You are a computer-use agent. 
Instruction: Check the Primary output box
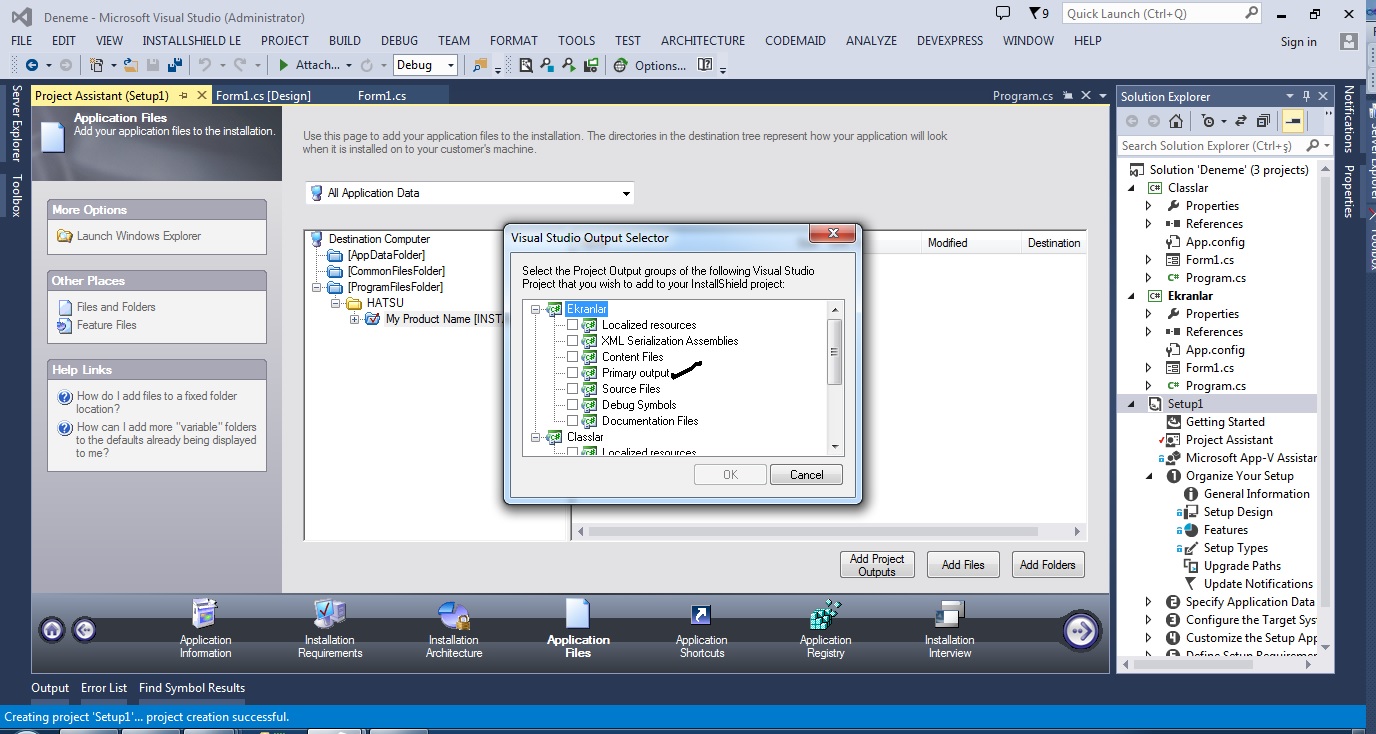click(x=572, y=373)
